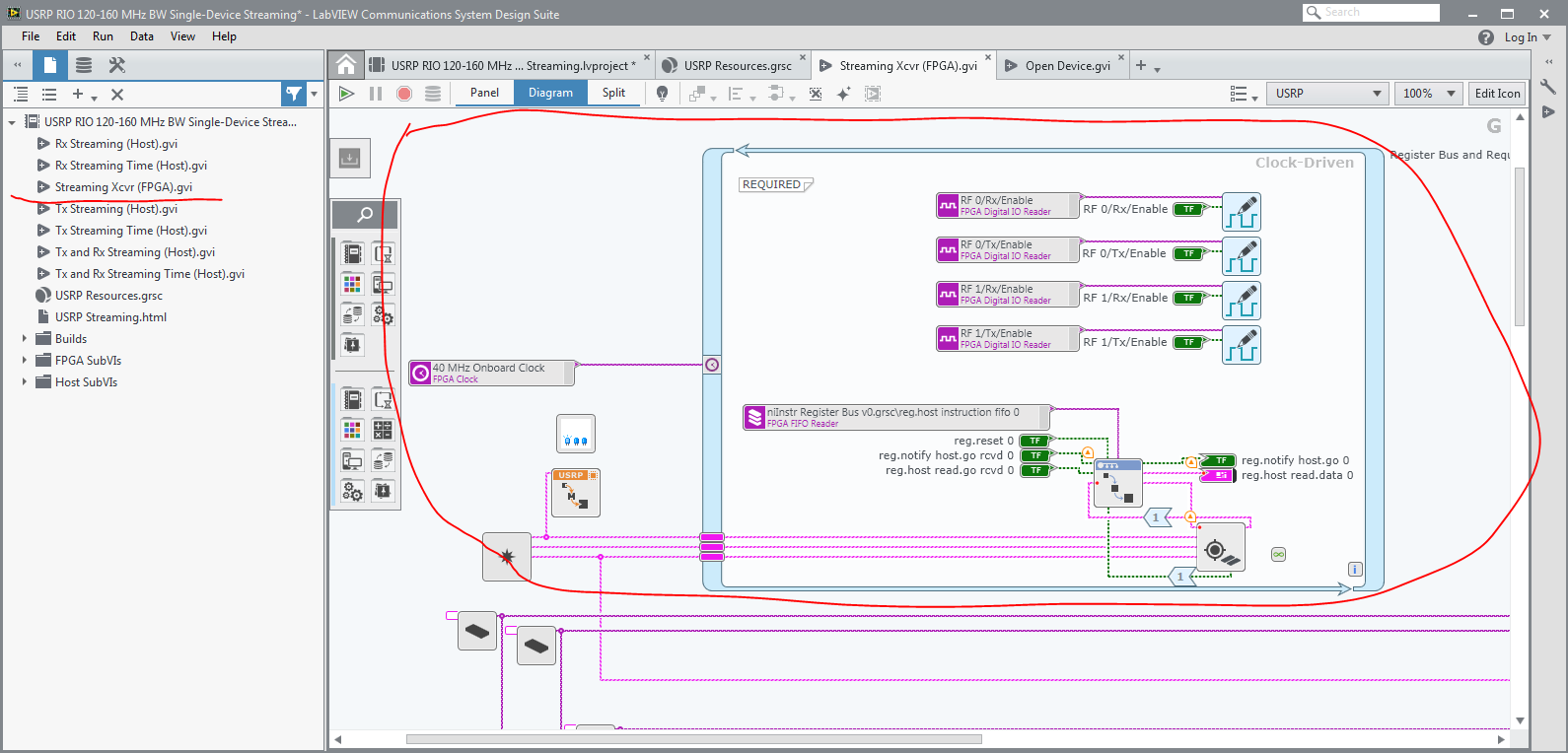Open the USRP target dropdown

1327,94
